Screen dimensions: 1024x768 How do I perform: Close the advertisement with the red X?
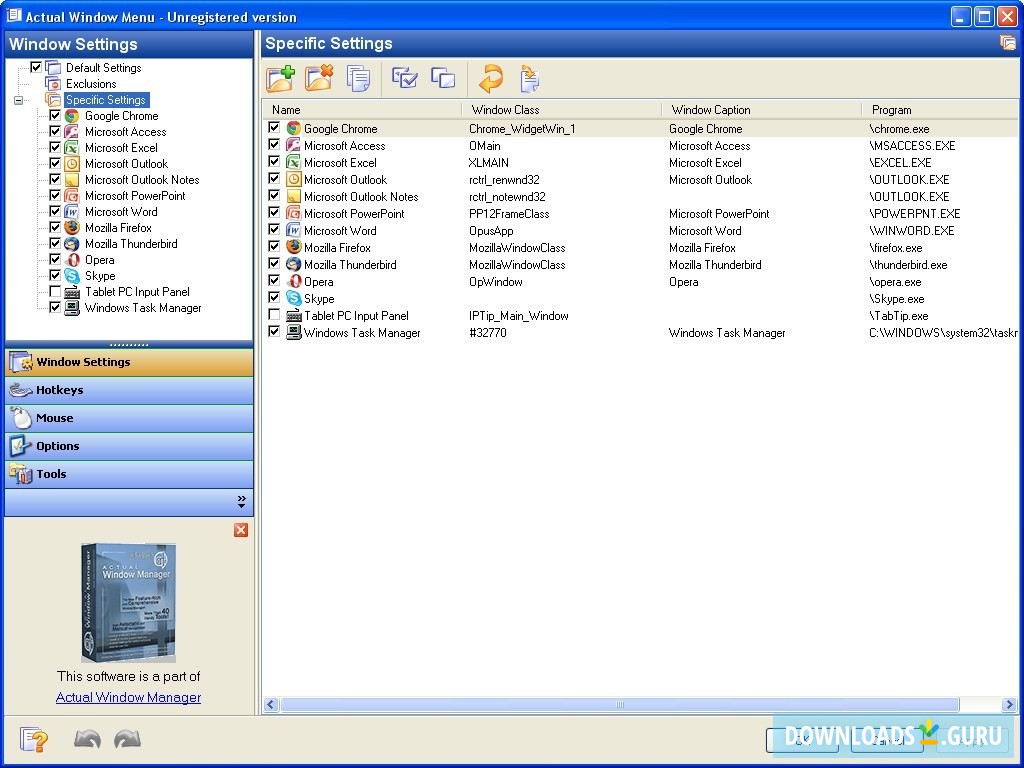240,530
